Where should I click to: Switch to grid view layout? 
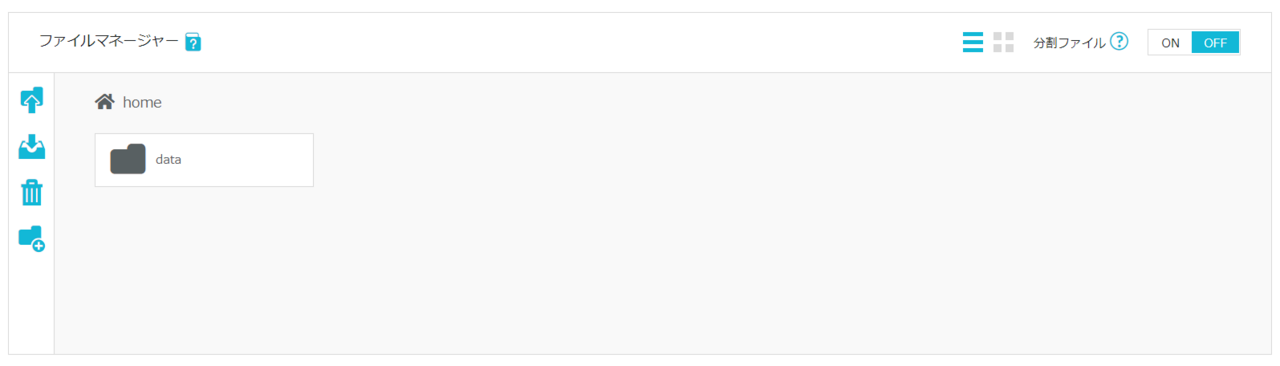click(x=1003, y=42)
